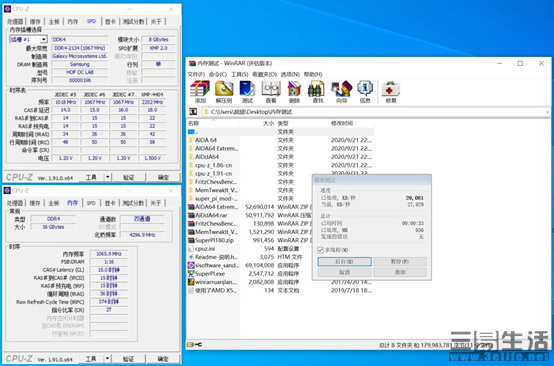Click the 修复 (Repair) first-aid icon
Image resolution: width=554 pixels, height=366 pixels.
tap(390, 89)
